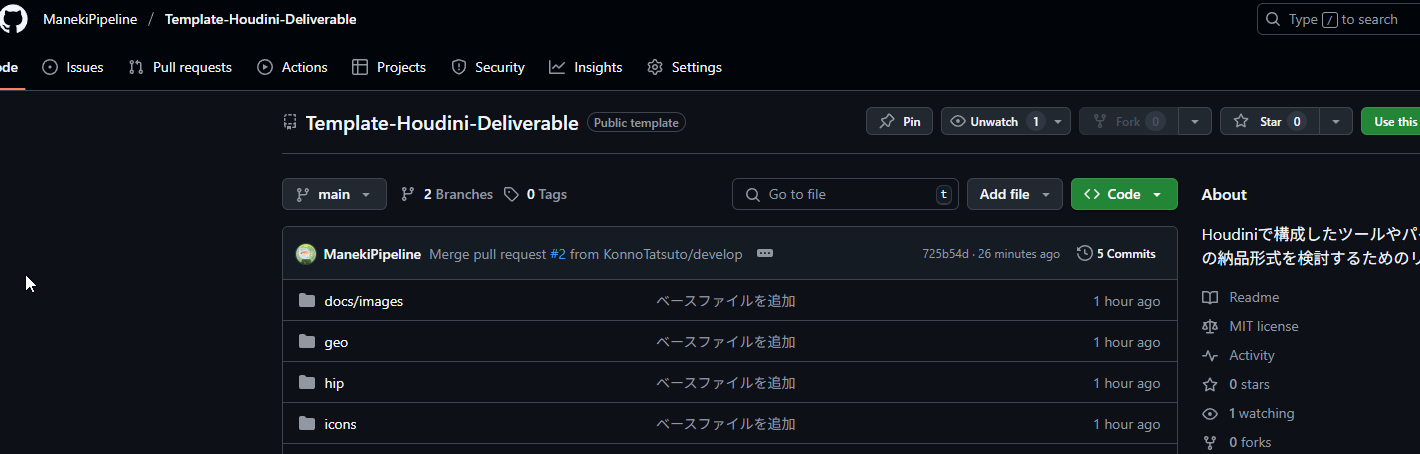Expand the commit message ellipsis button
The image size is (1420, 454).
[x=765, y=254]
